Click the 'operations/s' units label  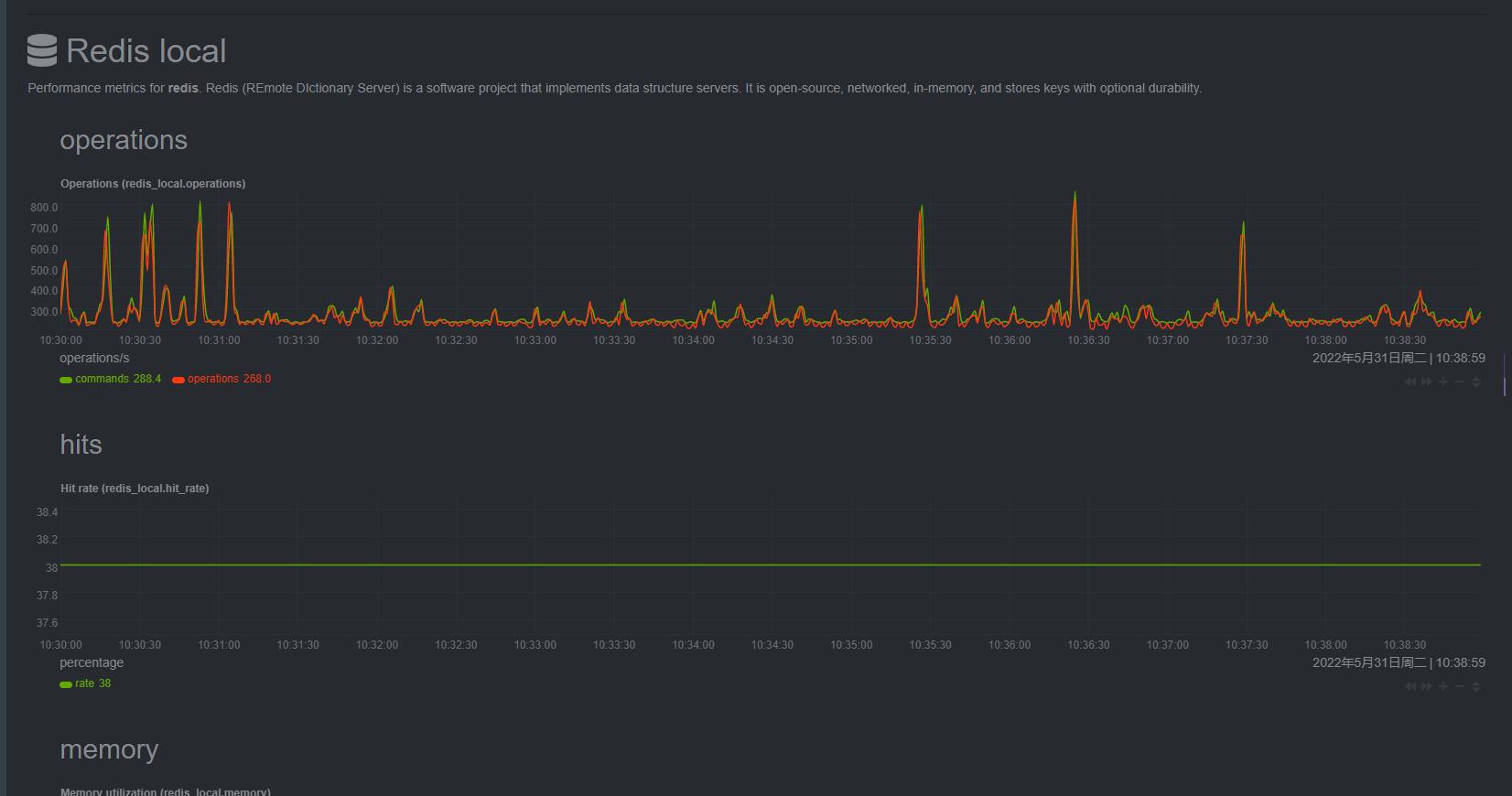(x=94, y=358)
